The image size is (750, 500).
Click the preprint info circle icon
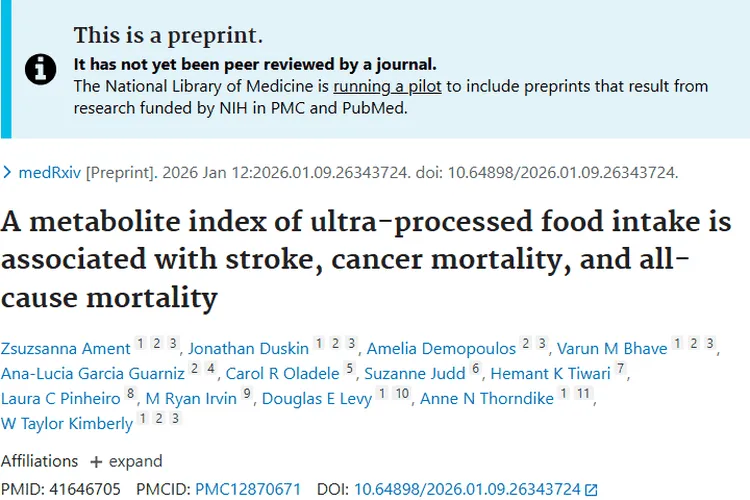[x=40, y=68]
